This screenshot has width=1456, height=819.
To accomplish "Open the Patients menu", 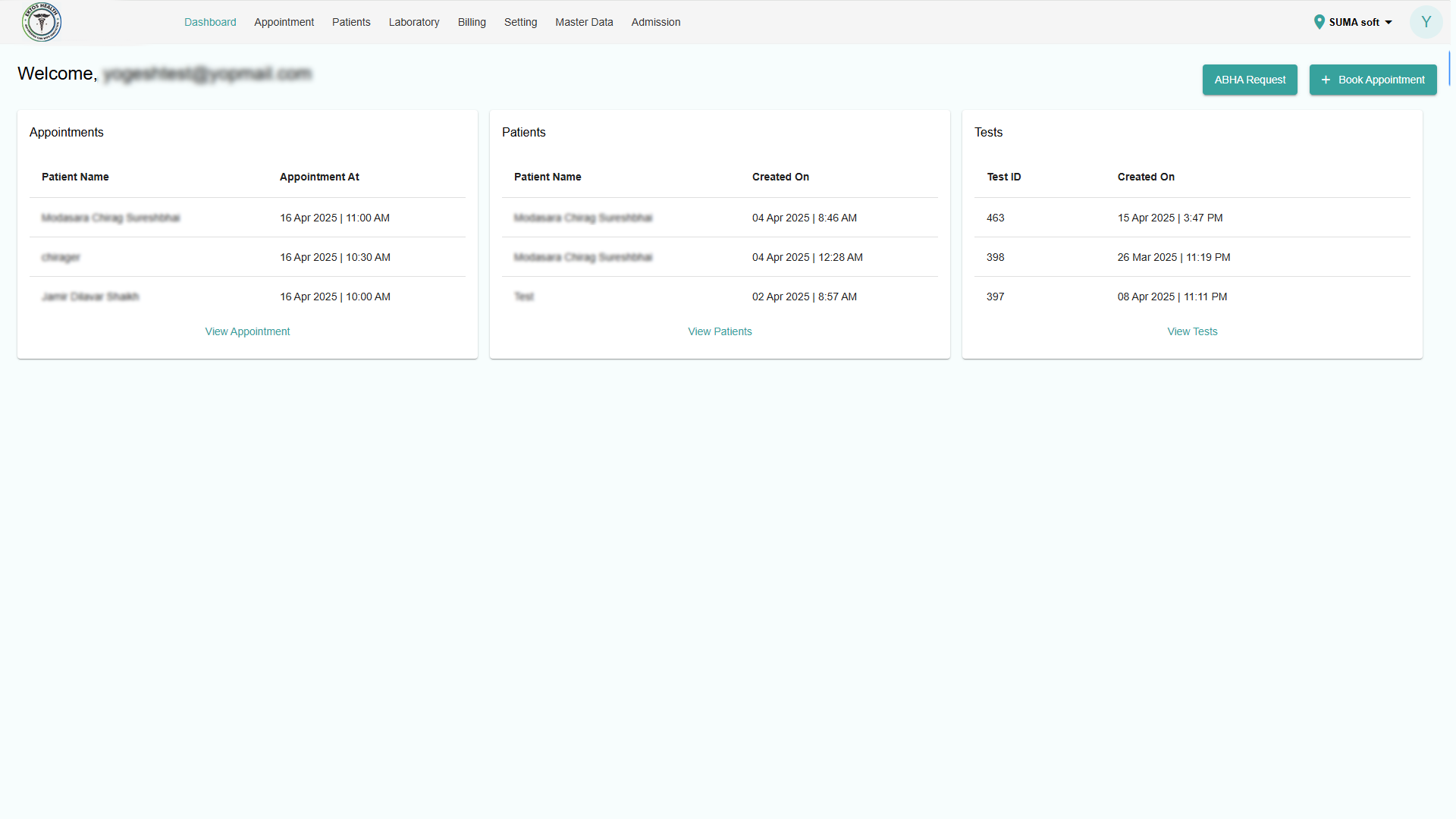I will pyautogui.click(x=351, y=22).
